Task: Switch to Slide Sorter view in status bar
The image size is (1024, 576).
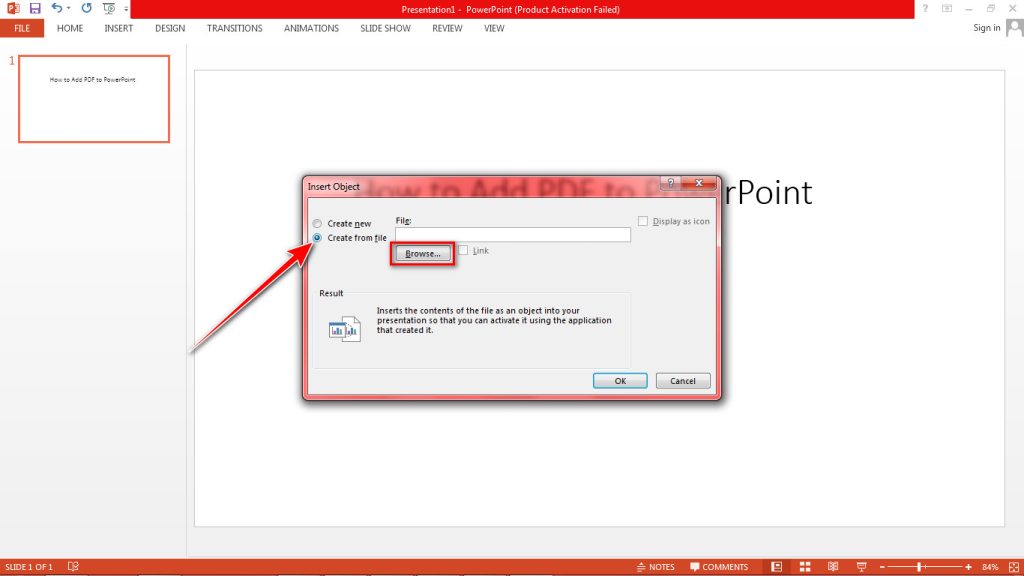Action: 805,566
